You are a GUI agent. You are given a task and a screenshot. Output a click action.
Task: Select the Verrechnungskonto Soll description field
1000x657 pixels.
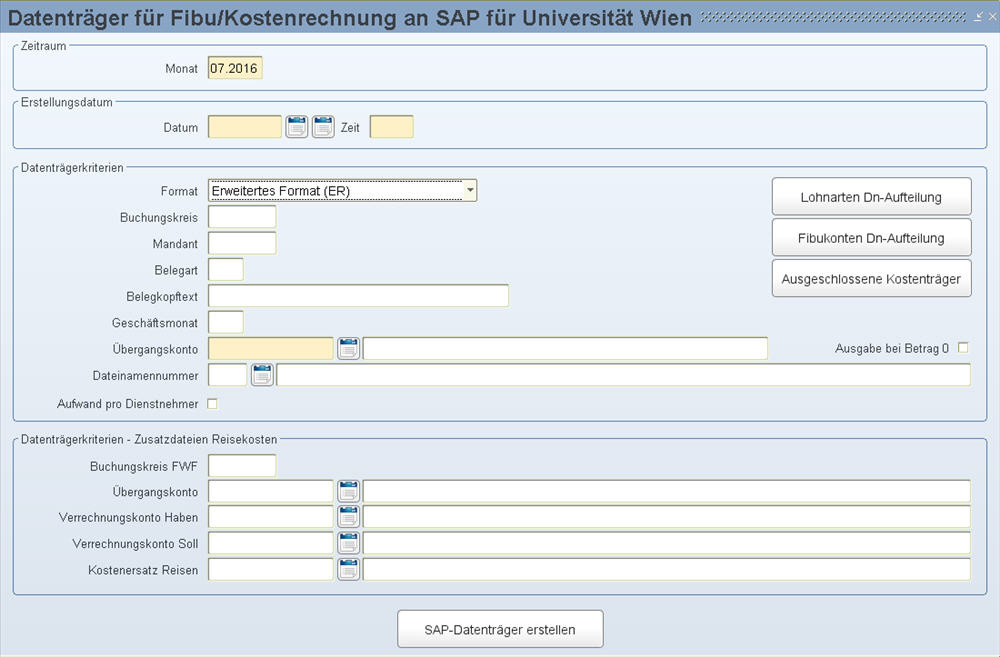pos(667,543)
